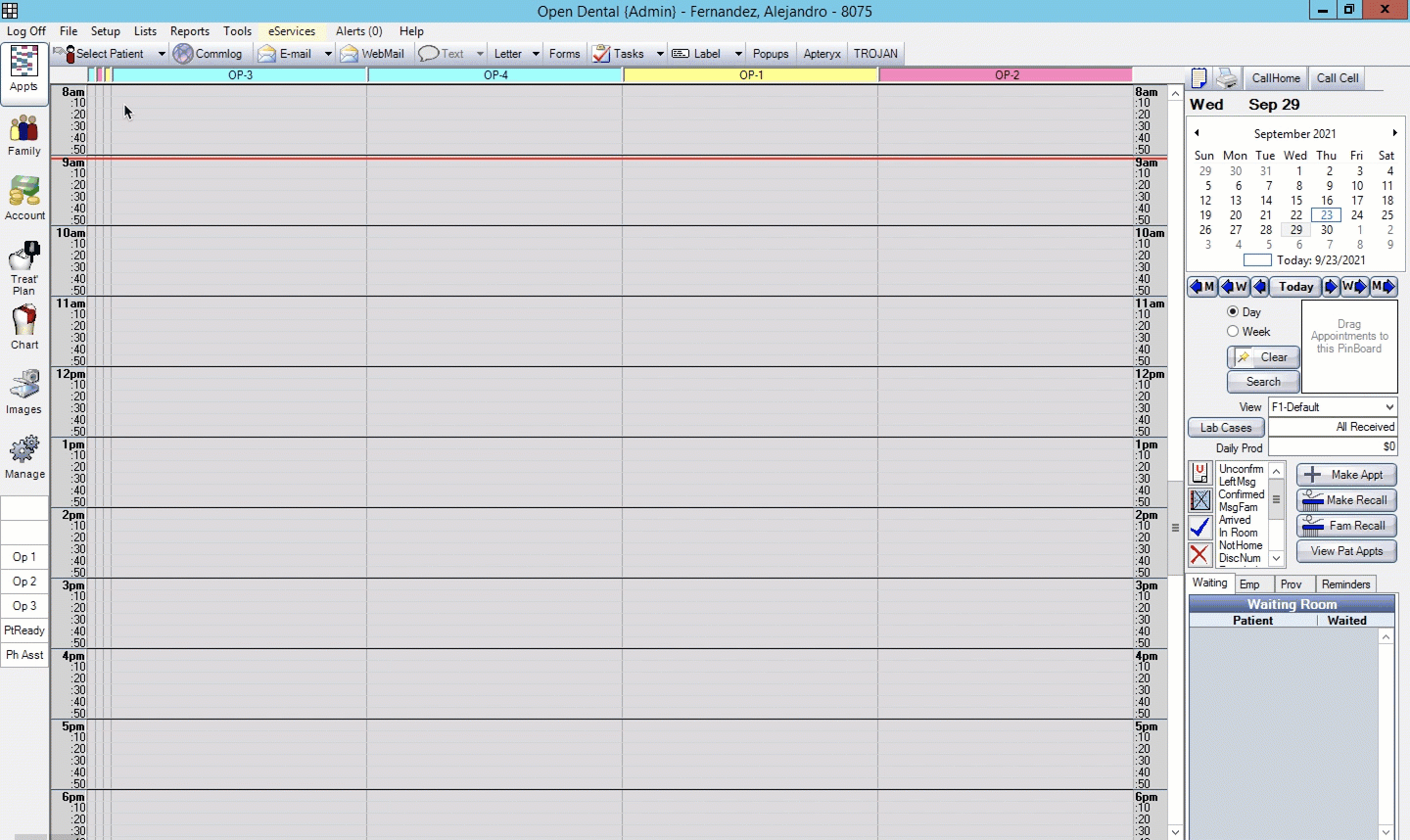Expand the View F1-Default dropdown
Image resolution: width=1410 pixels, height=840 pixels.
click(1388, 407)
